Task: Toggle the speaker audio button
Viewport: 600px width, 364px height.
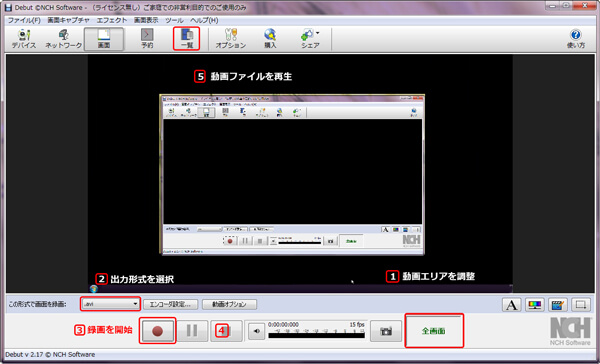Action: 256,331
